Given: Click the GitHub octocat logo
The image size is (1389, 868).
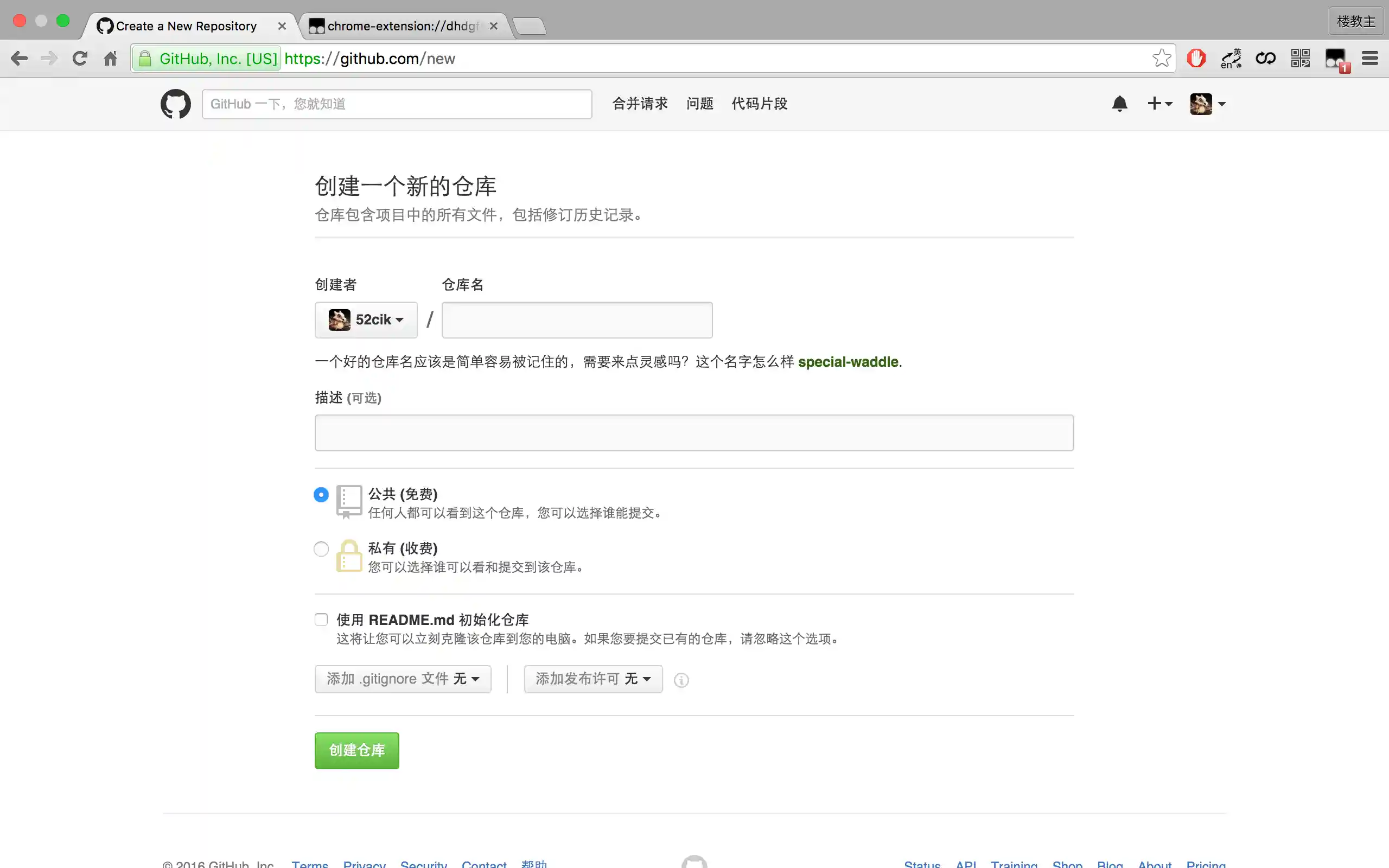Looking at the screenshot, I should pos(176,104).
